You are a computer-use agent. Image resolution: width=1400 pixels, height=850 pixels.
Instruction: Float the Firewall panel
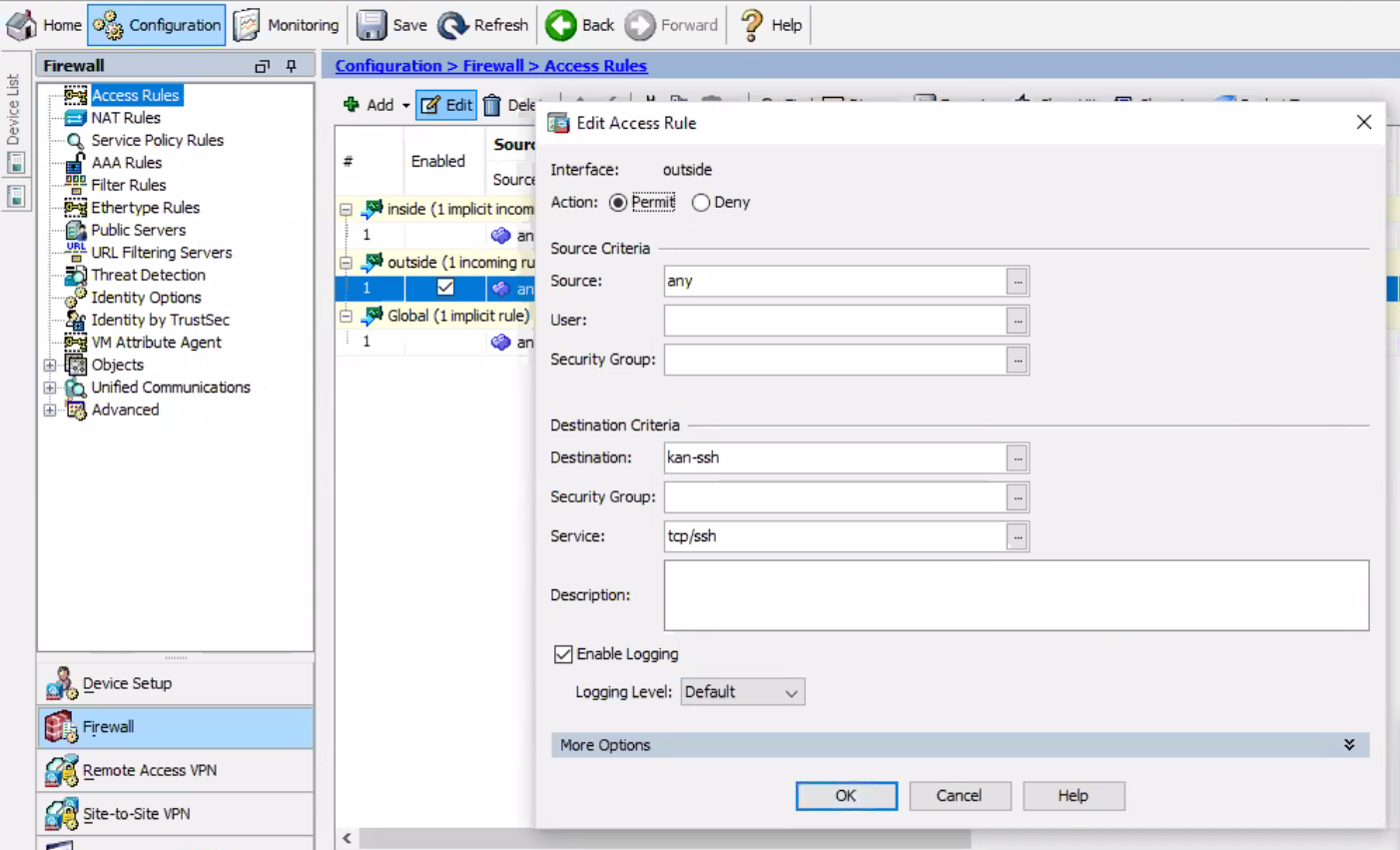tap(262, 66)
